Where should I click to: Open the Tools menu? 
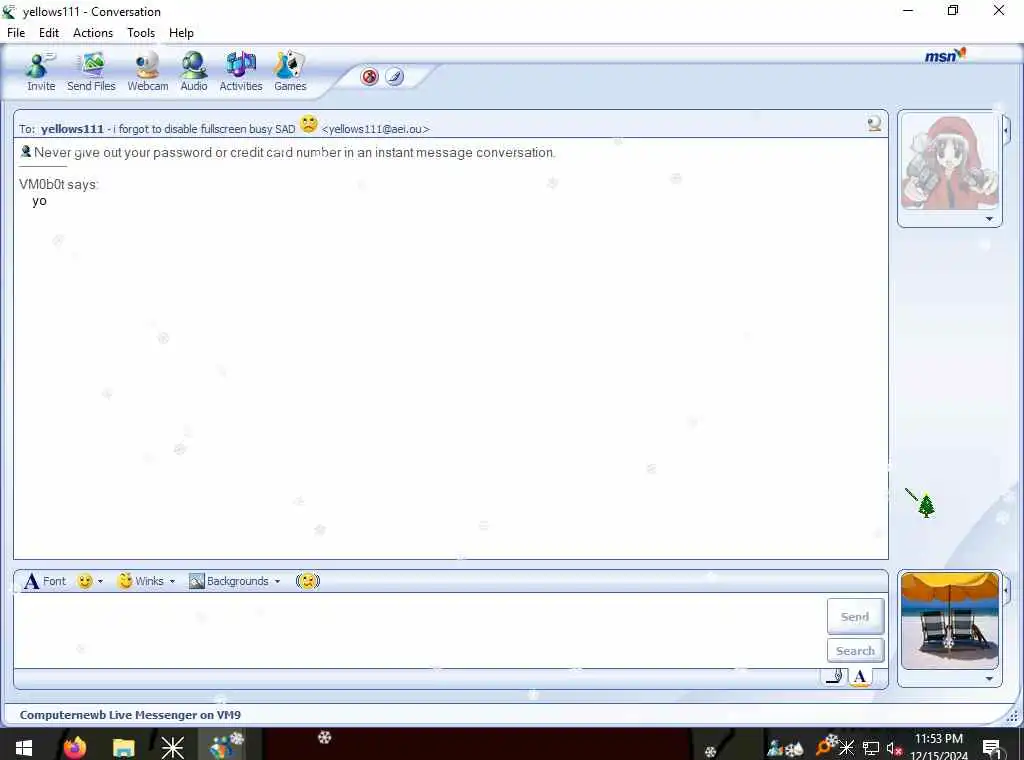141,33
